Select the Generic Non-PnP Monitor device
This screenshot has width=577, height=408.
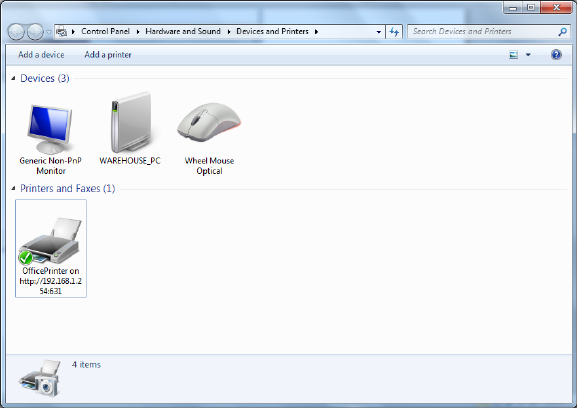click(50, 139)
